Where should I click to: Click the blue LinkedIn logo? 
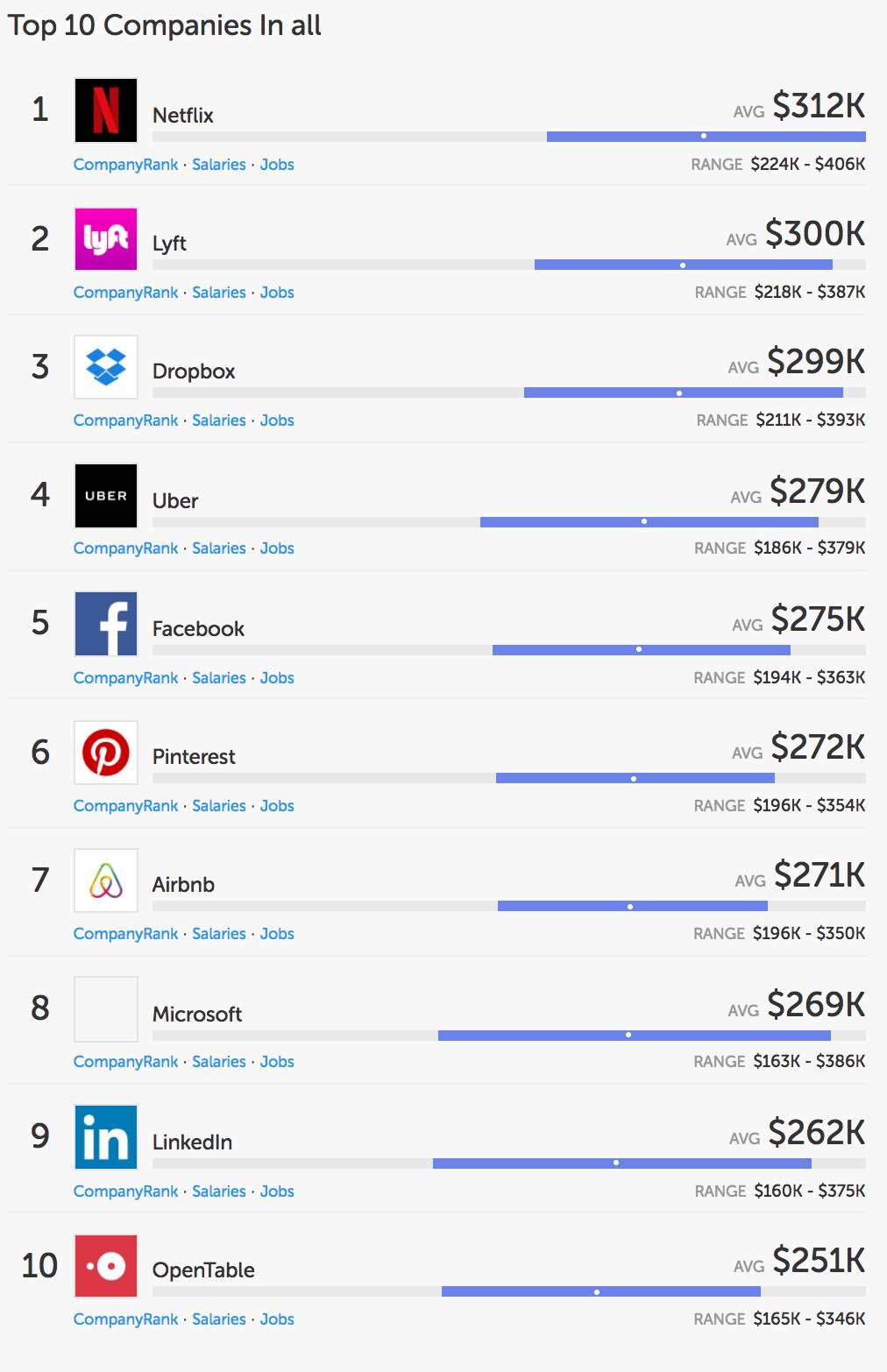[106, 1137]
